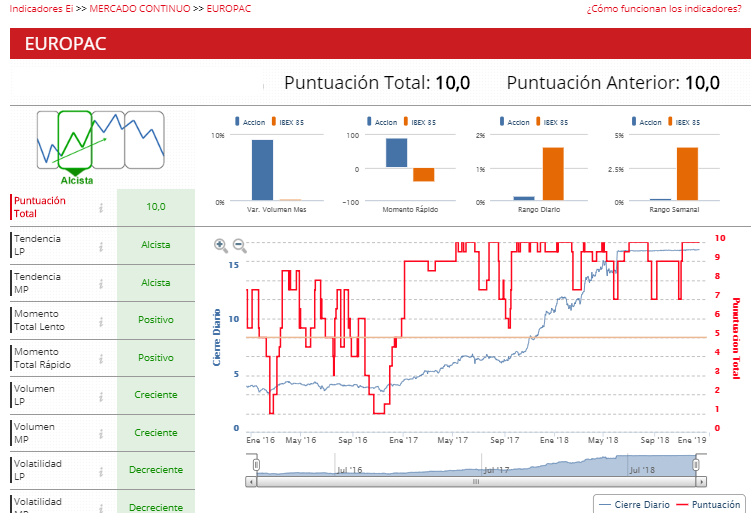Toggle Puntuación series in legend
Image resolution: width=753 pixels, height=513 pixels.
[708, 504]
